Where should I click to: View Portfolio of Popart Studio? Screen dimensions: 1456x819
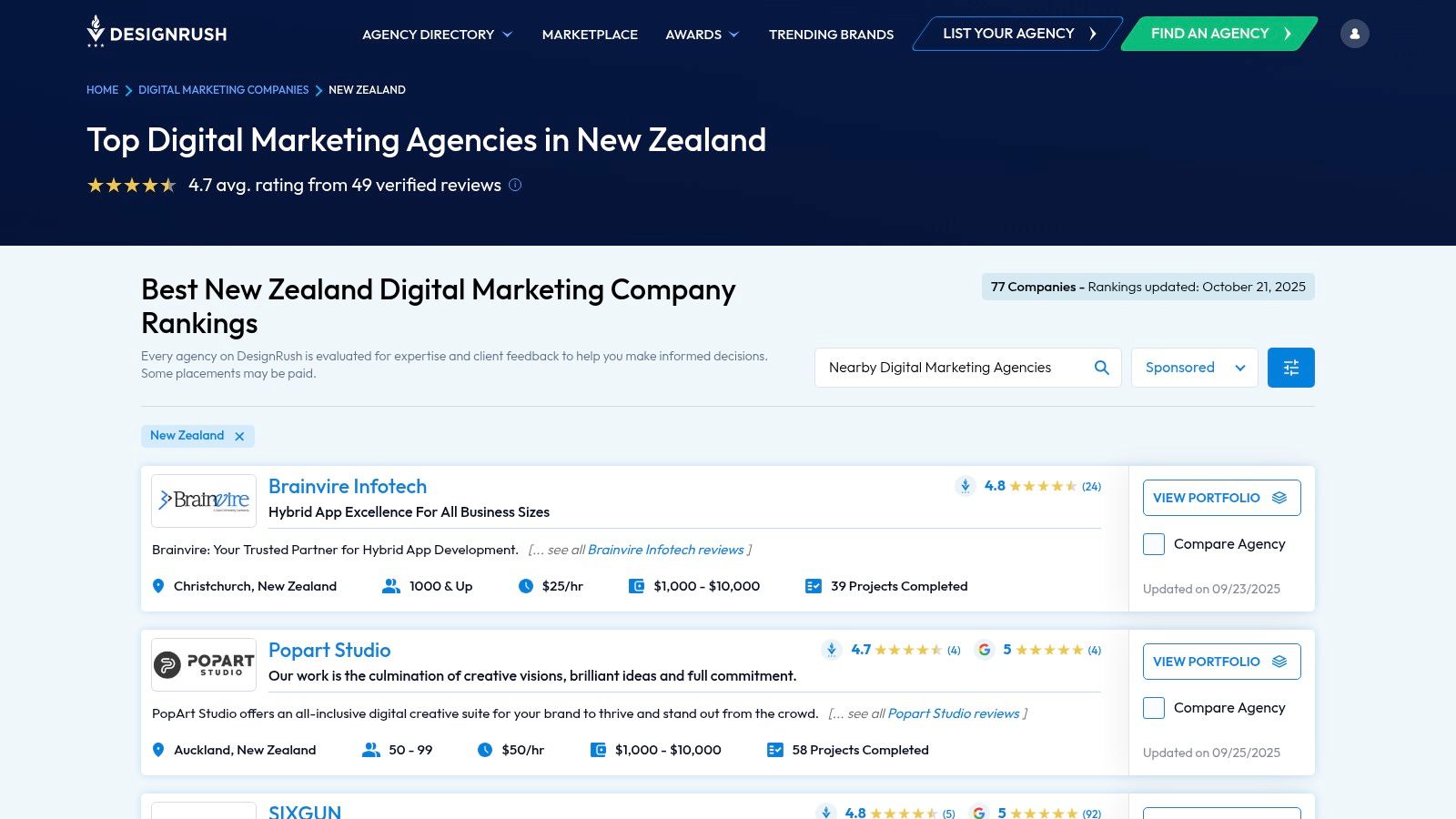1221,662
